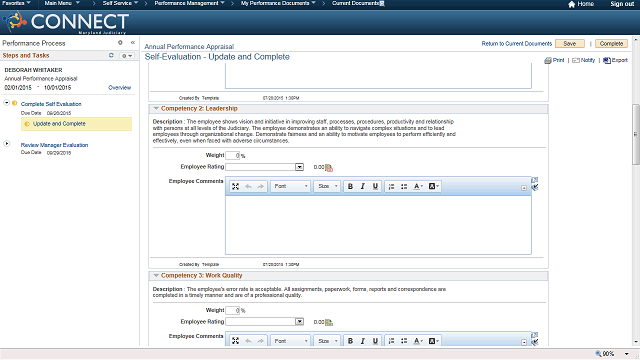Collapse the left Performance Process pane
Image resolution: width=640 pixels, height=360 pixels.
(x=133, y=42)
